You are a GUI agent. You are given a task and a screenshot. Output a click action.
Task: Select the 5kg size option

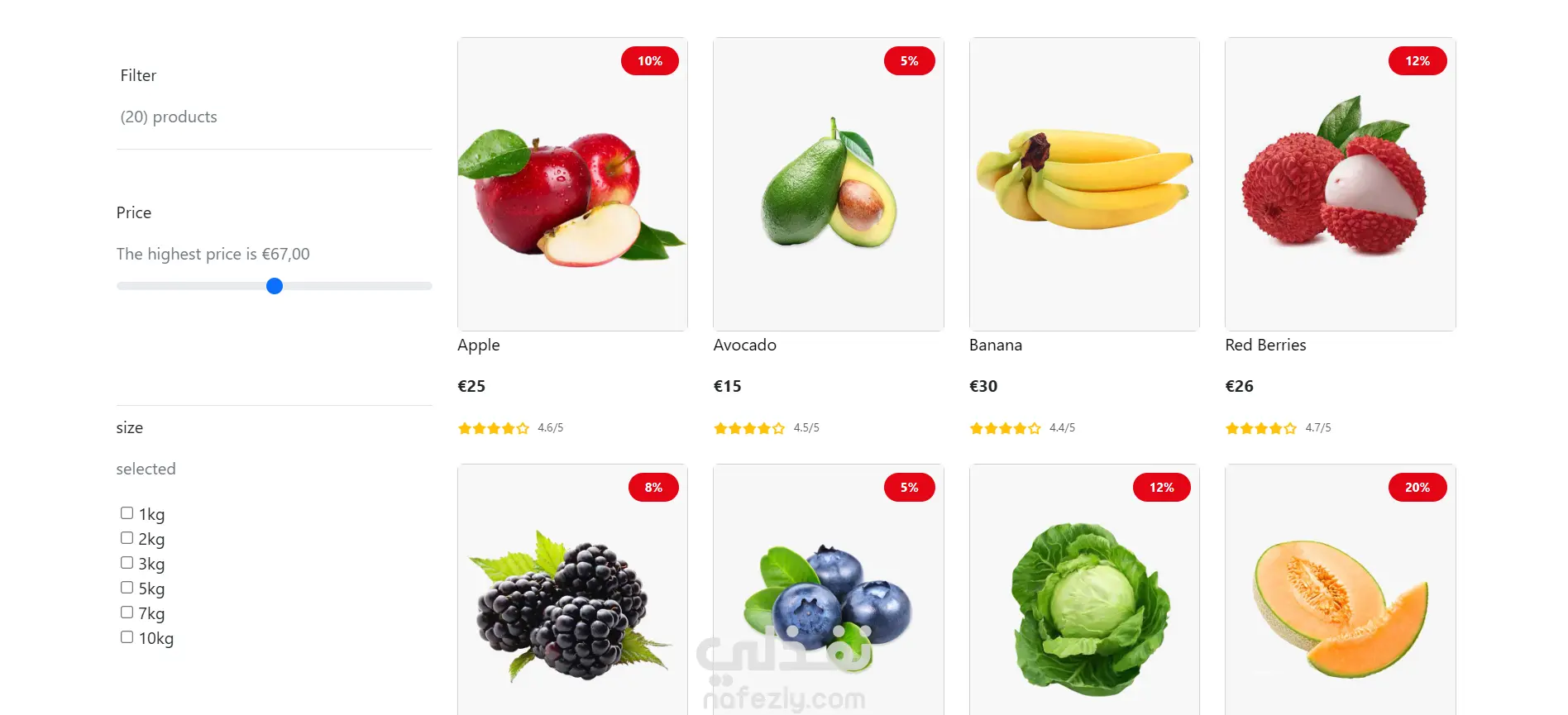coord(127,588)
